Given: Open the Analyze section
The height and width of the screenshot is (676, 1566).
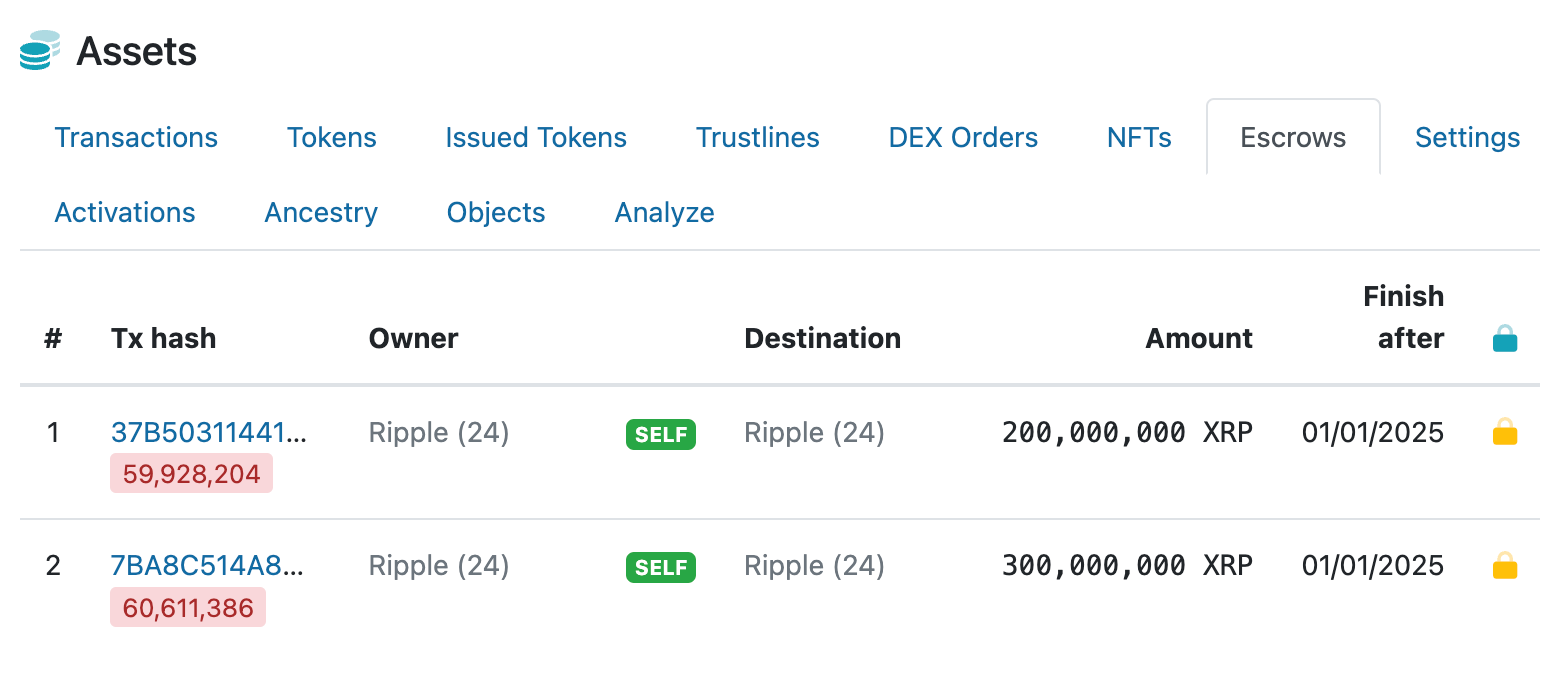Looking at the screenshot, I should (664, 212).
